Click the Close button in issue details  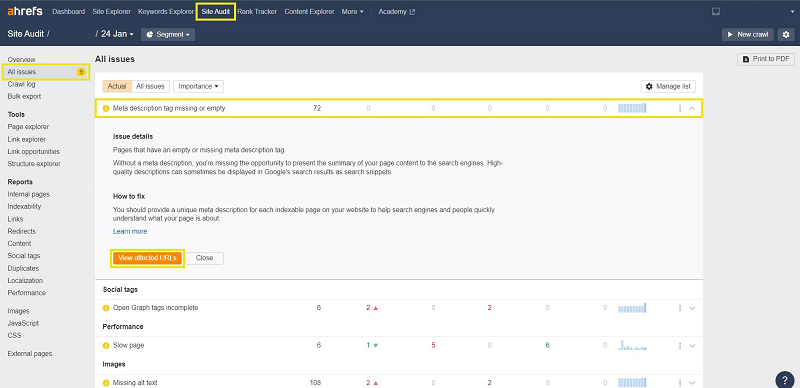[204, 258]
